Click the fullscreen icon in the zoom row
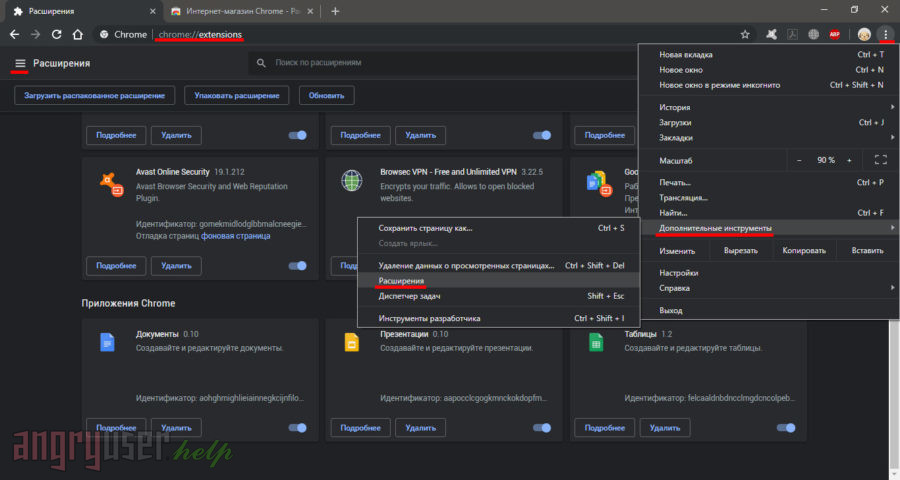 click(880, 160)
